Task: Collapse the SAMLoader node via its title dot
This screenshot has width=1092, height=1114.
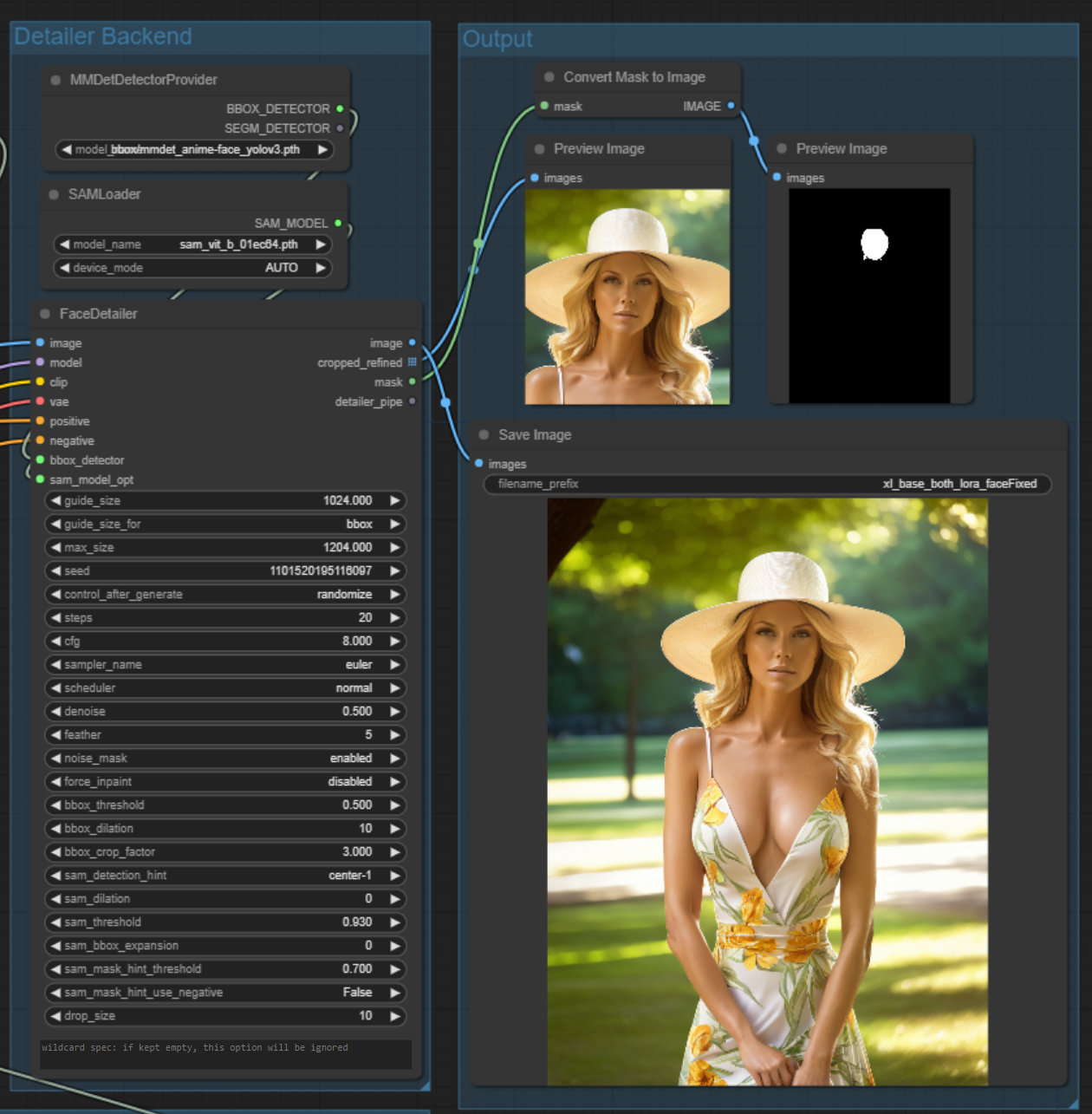Action: tap(54, 194)
